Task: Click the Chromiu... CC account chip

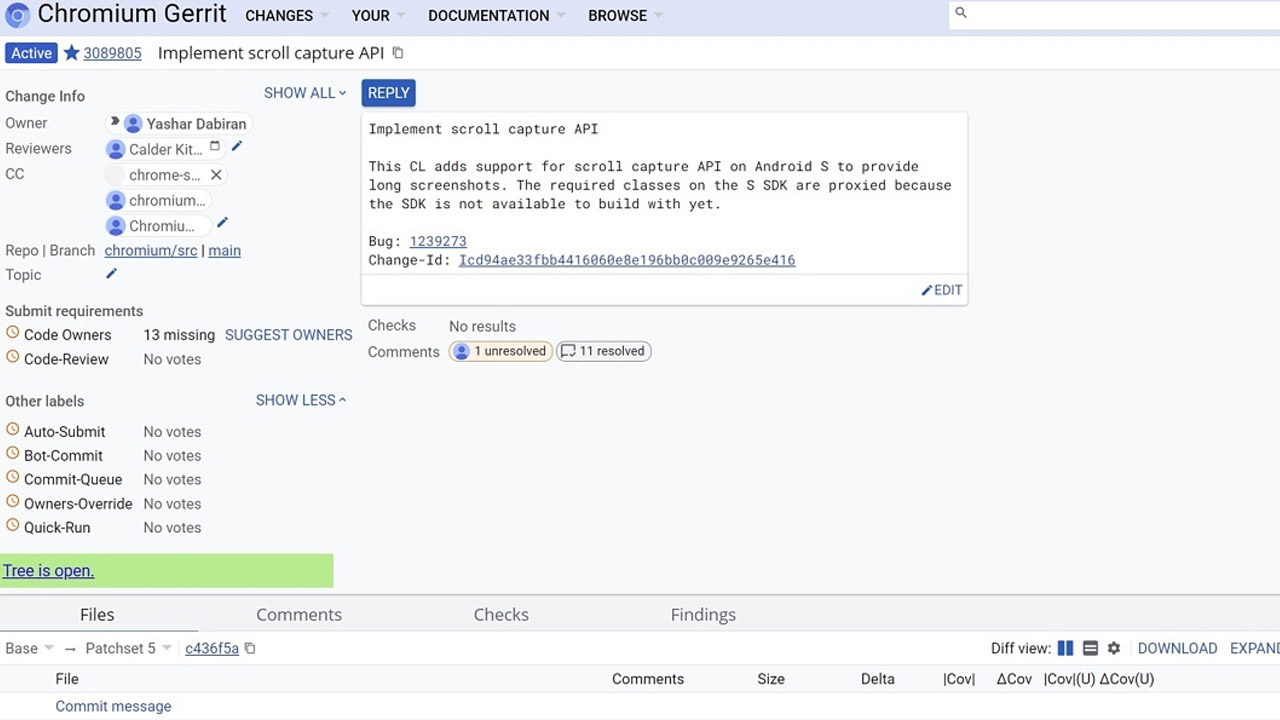Action: tap(158, 226)
